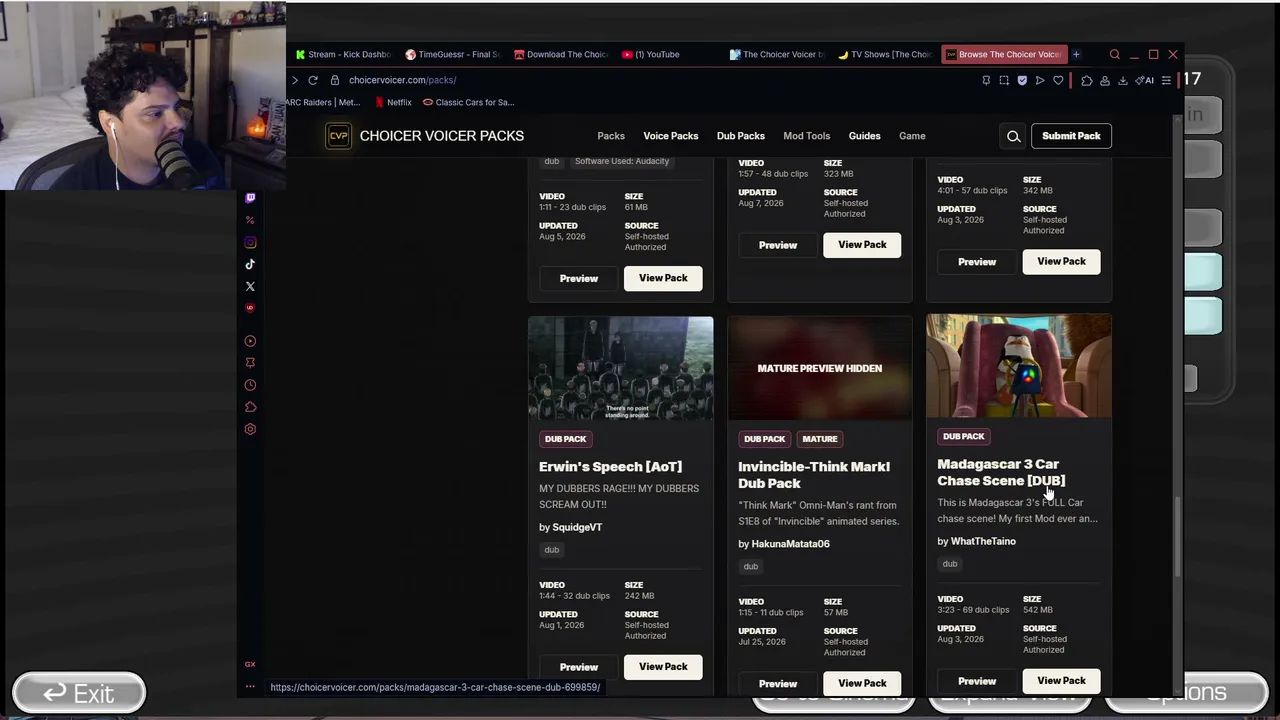1280x720 pixels.
Task: Preview the 323 MB pack
Action: [778, 245]
